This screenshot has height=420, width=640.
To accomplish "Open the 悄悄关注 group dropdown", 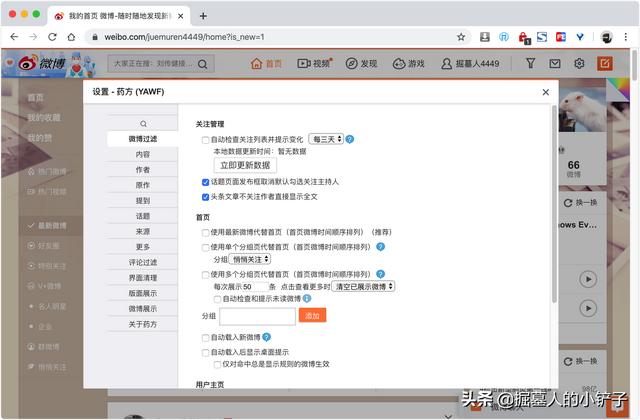I will 250,259.
